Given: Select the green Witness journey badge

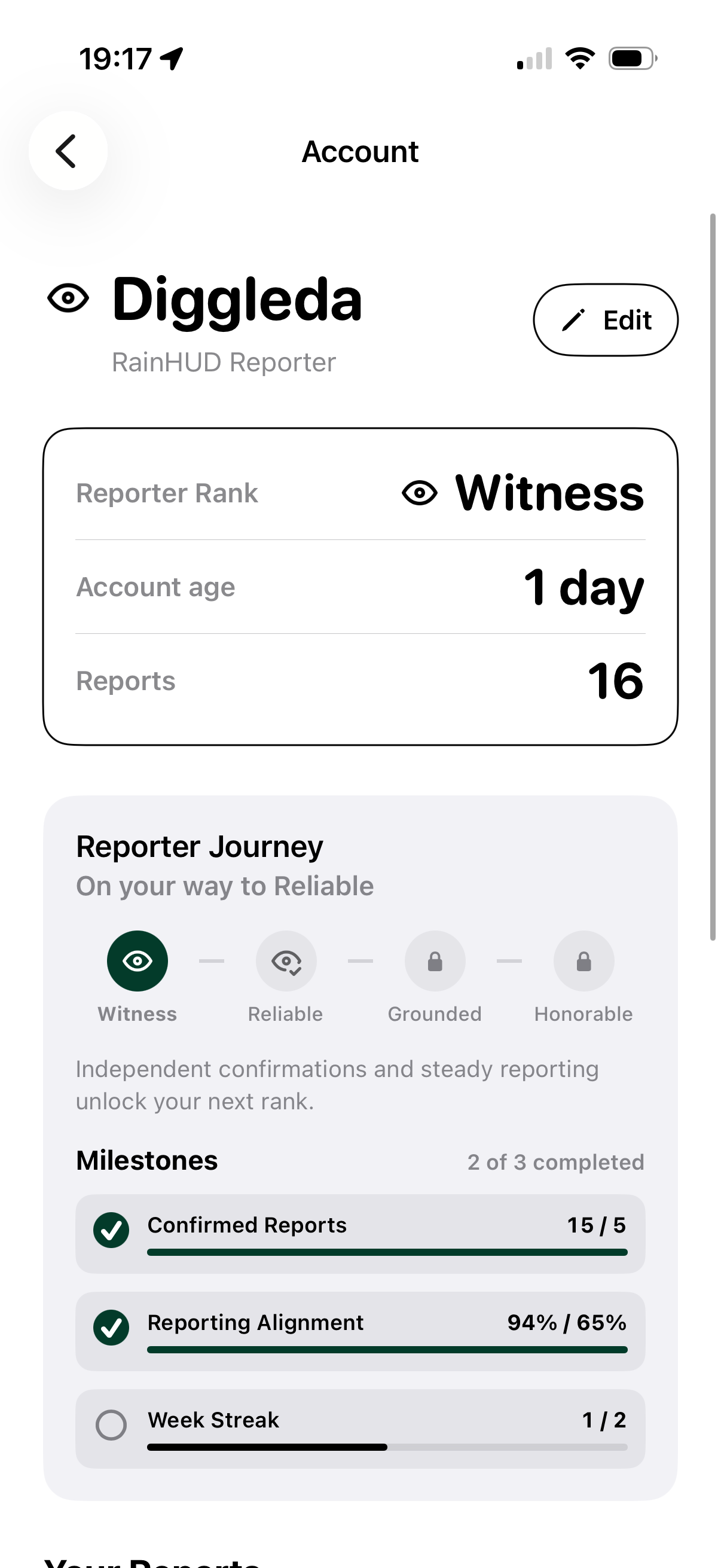Looking at the screenshot, I should (x=138, y=961).
